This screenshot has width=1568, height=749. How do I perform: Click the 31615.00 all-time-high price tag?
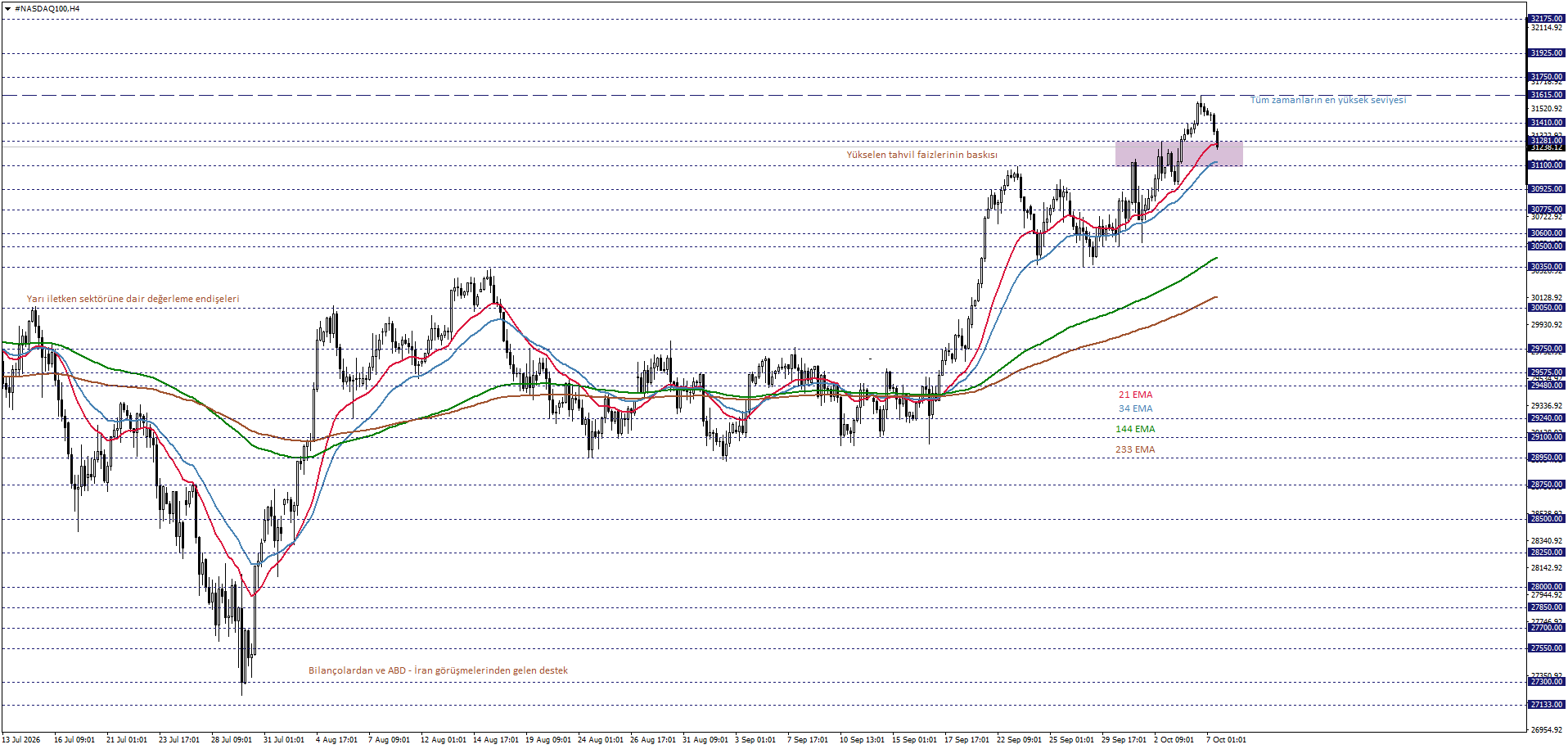(1547, 95)
